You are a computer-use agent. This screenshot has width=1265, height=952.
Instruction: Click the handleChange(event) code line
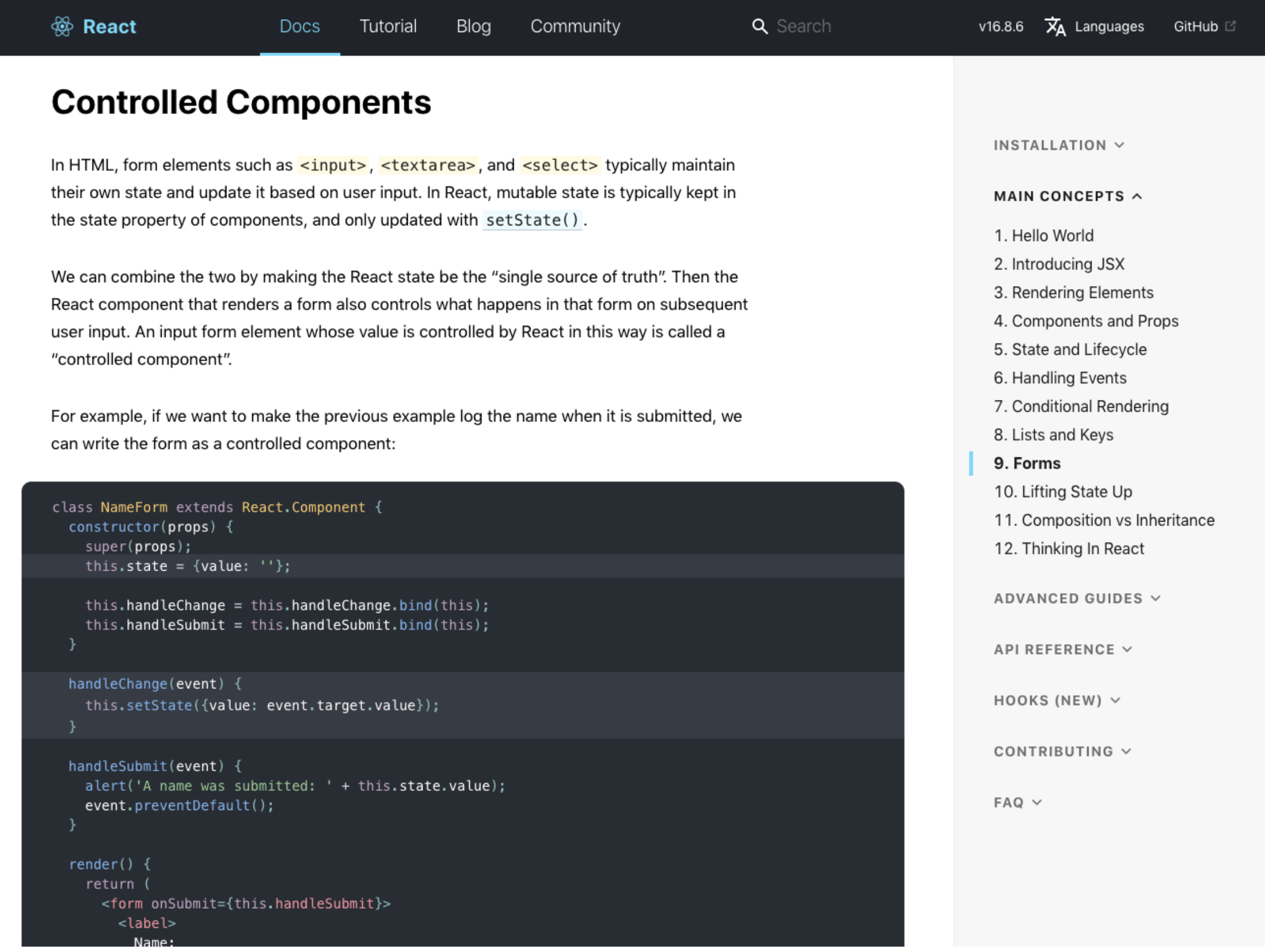tap(155, 684)
